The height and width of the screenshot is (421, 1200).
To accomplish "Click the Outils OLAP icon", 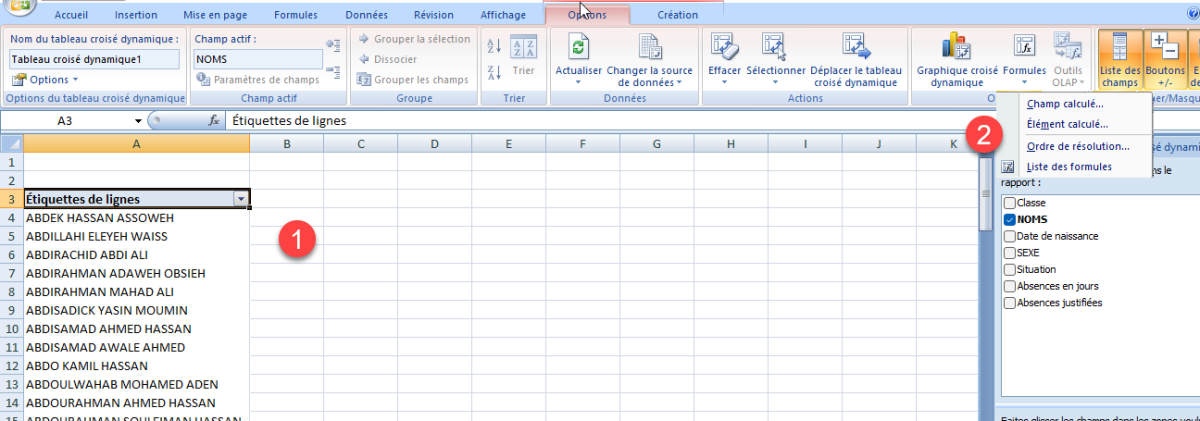I will [x=1068, y=47].
